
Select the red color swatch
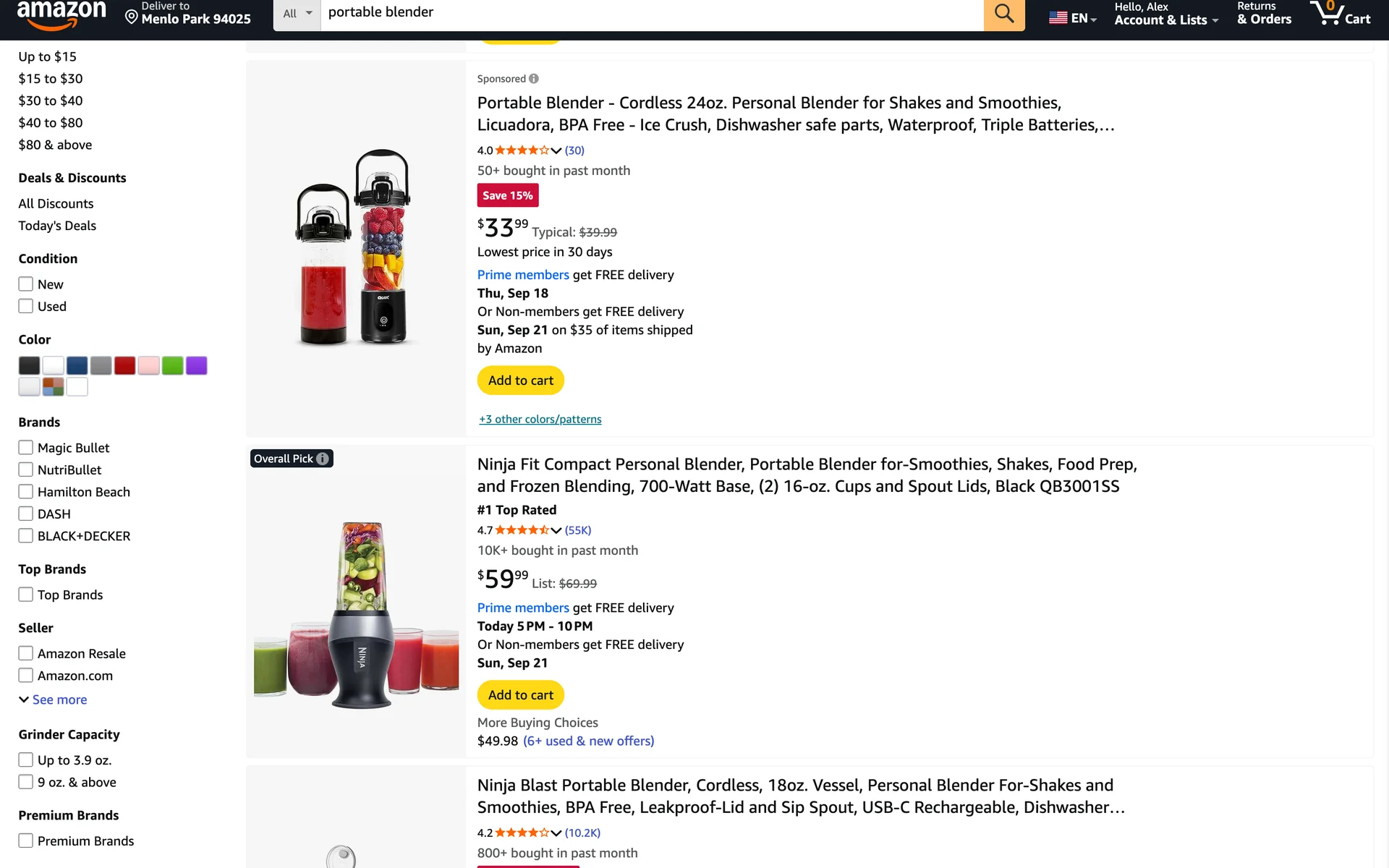(124, 365)
